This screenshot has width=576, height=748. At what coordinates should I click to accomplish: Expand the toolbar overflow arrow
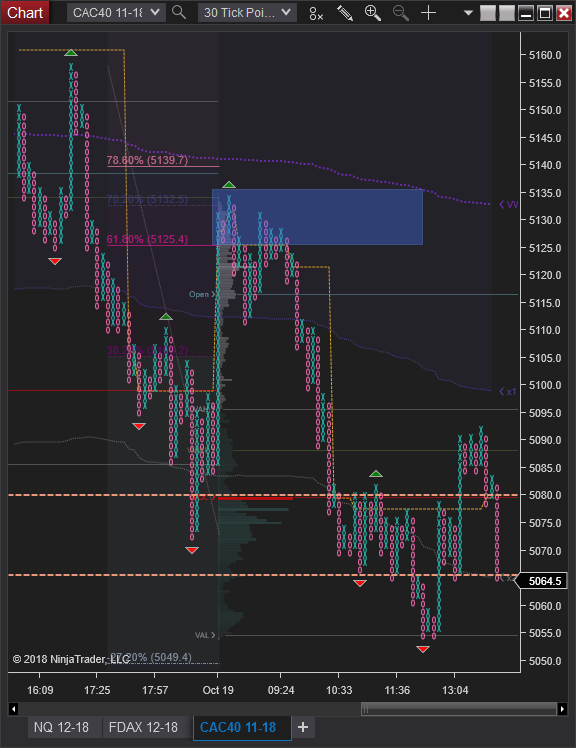469,13
